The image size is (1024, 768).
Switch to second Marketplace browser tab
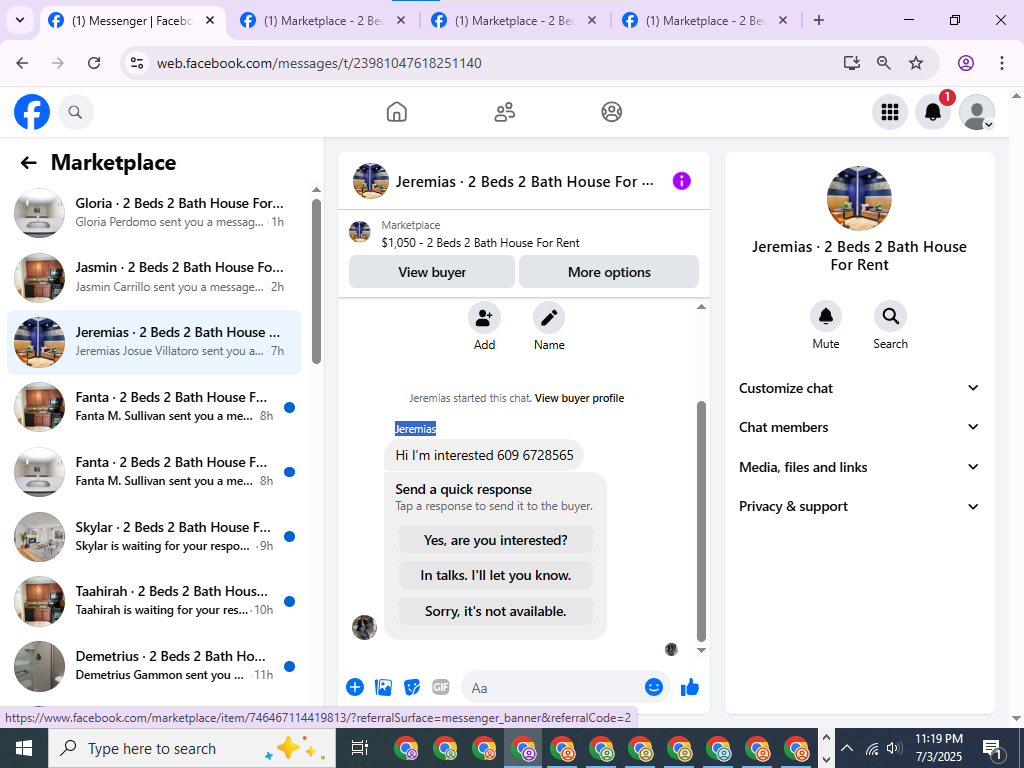(x=513, y=21)
